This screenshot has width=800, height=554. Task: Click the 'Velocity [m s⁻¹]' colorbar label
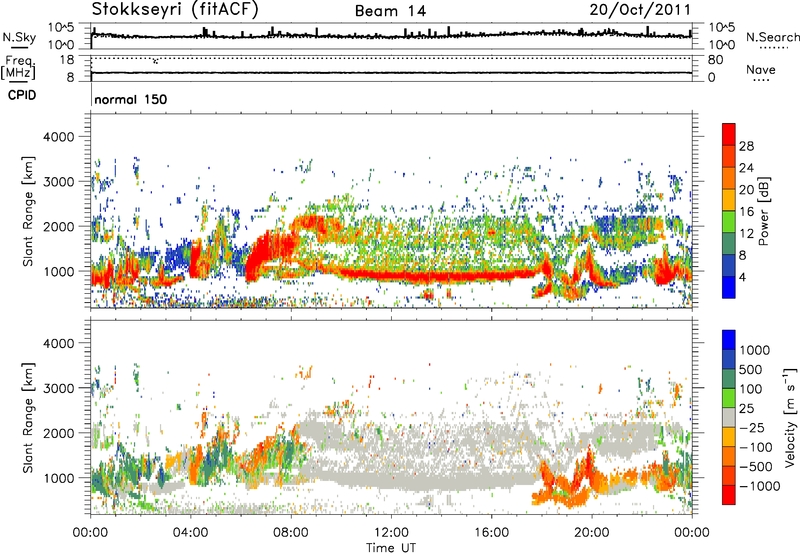pos(790,417)
